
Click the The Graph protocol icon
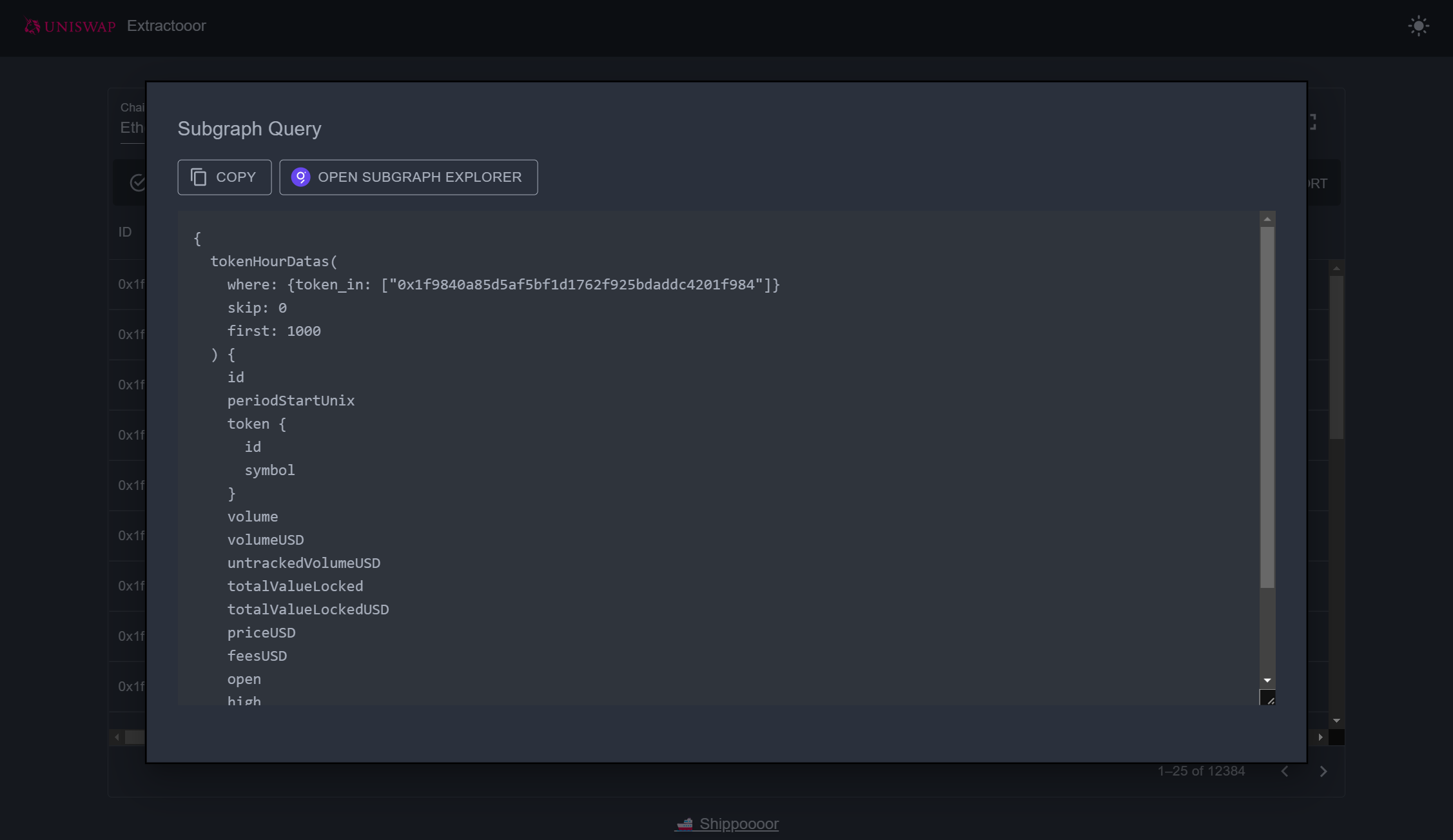point(301,176)
